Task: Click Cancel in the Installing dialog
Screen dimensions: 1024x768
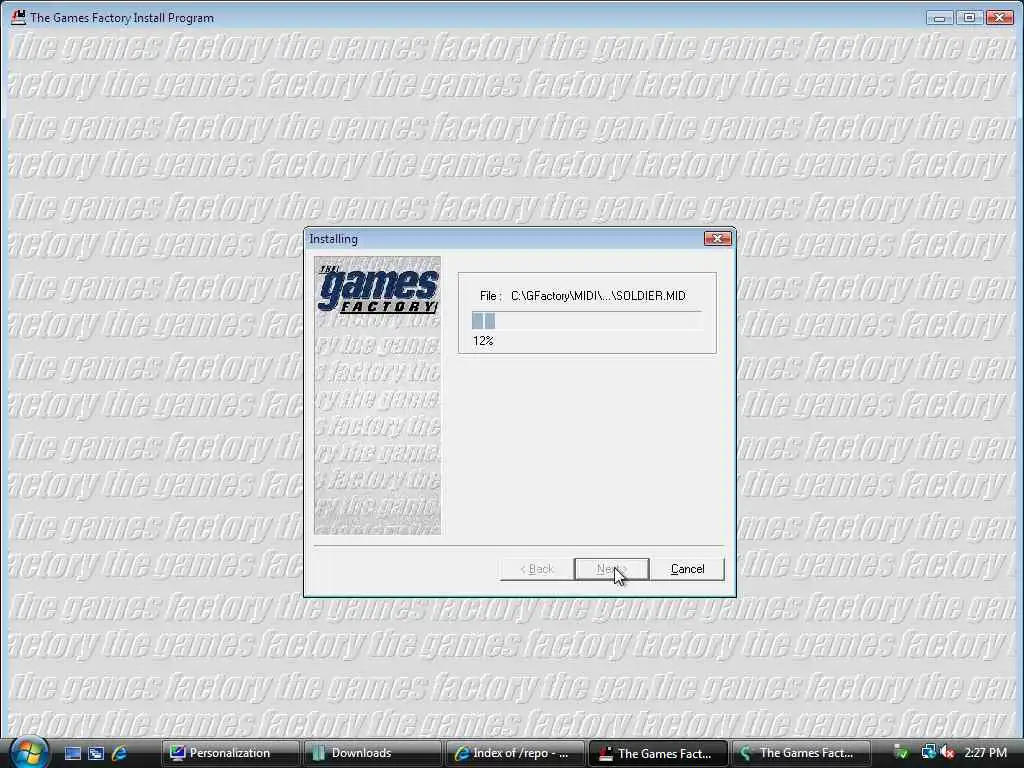Action: point(687,569)
